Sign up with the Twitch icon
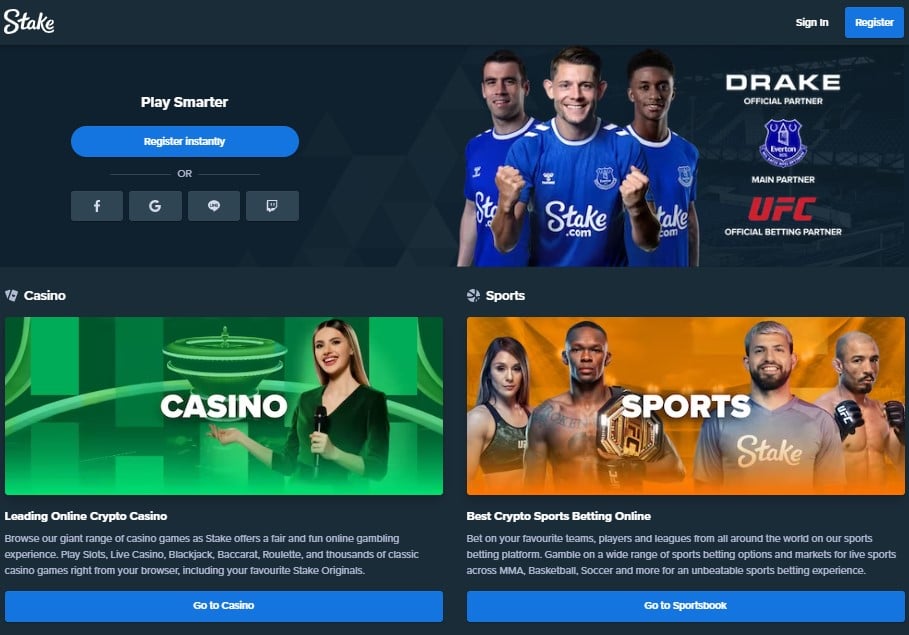This screenshot has width=909, height=635. click(x=272, y=206)
